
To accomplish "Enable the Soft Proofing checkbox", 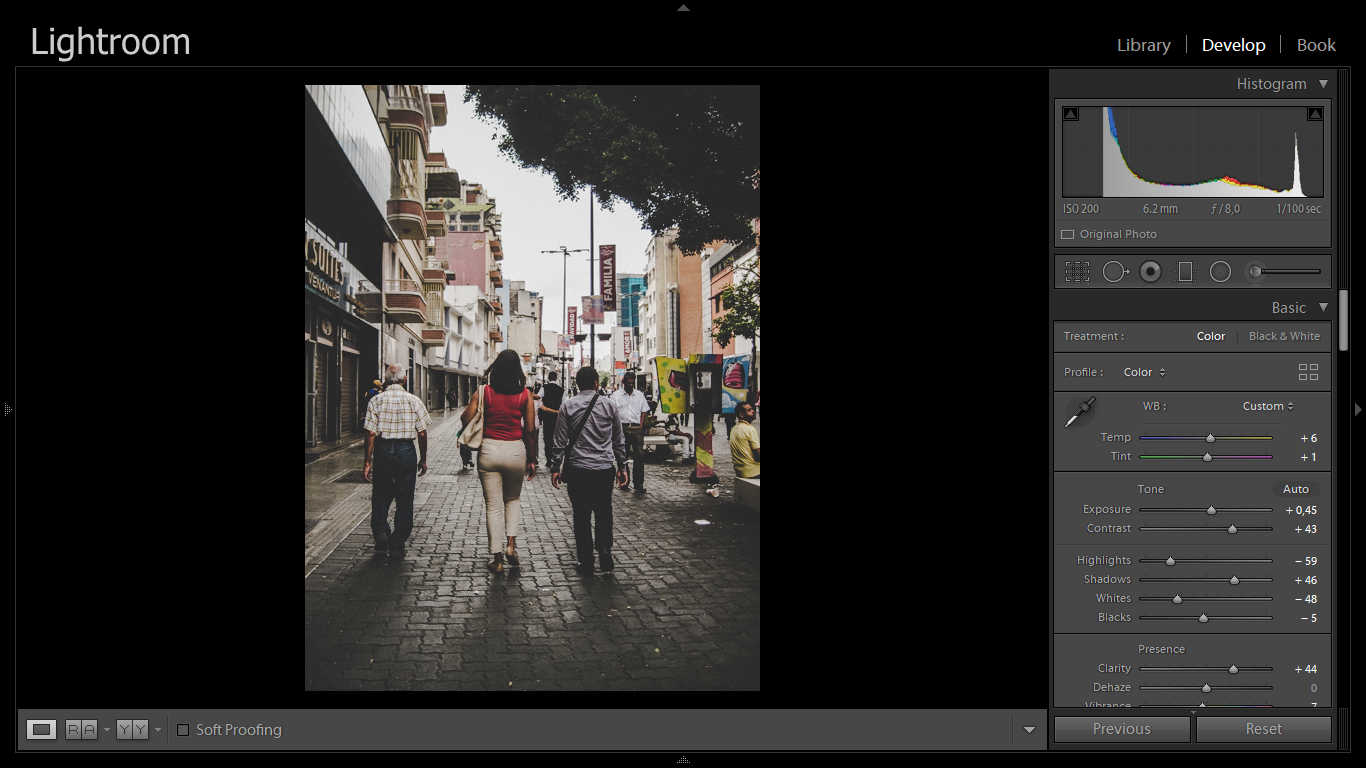I will pyautogui.click(x=183, y=730).
